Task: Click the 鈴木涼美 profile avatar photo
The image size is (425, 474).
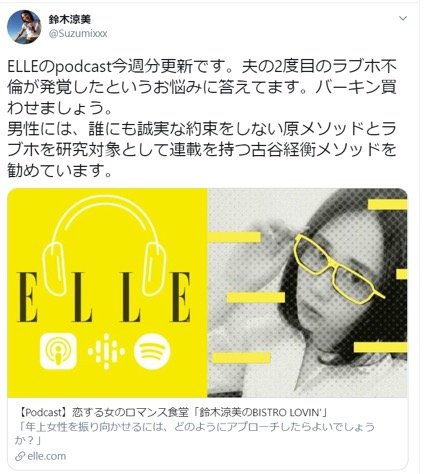Action: tap(24, 27)
